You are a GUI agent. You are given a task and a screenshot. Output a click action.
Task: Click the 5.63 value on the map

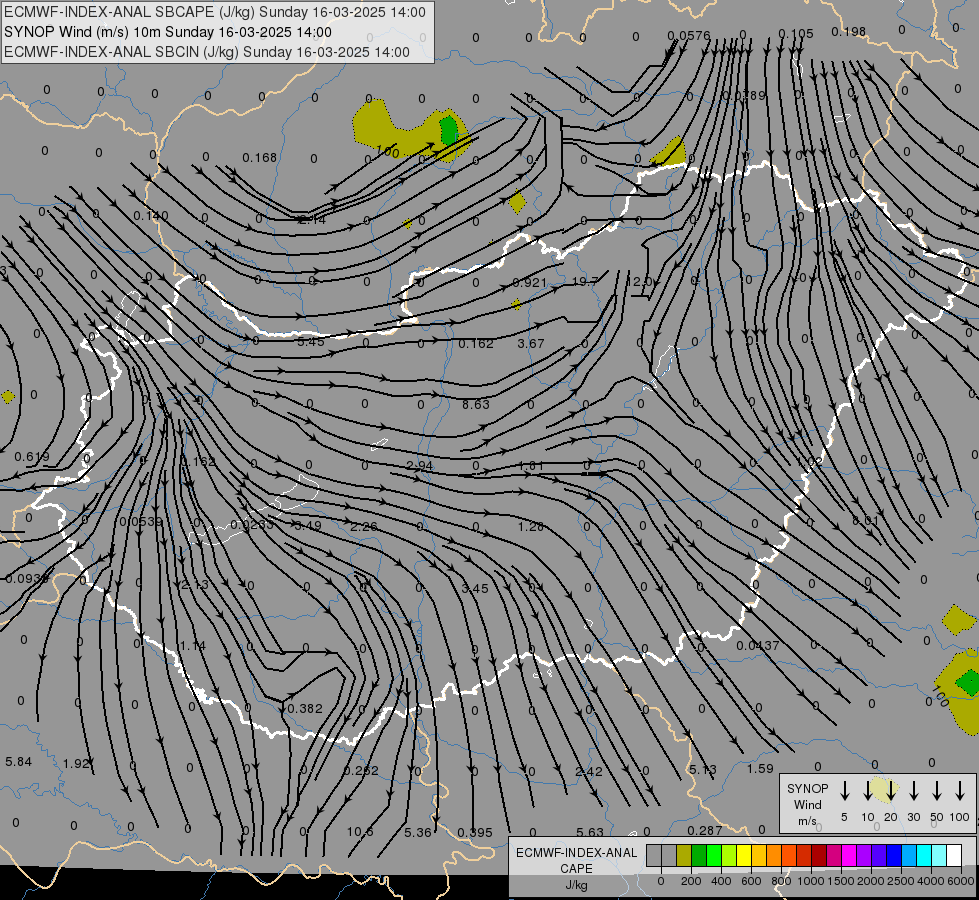click(589, 832)
